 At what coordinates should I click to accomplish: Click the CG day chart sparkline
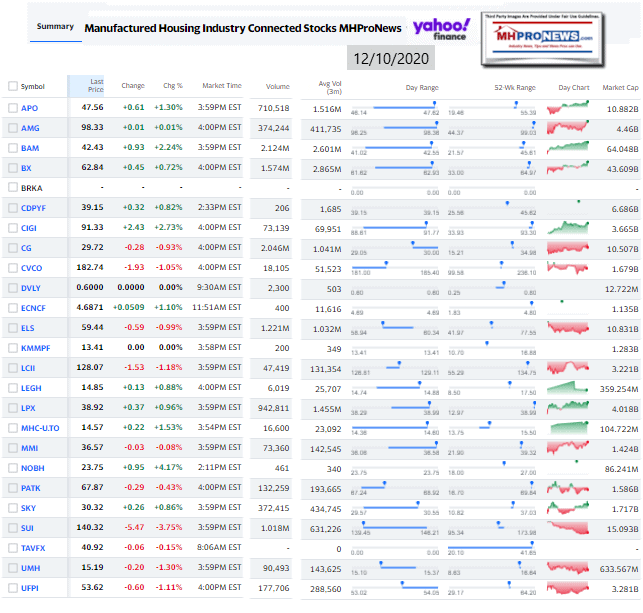(568, 248)
